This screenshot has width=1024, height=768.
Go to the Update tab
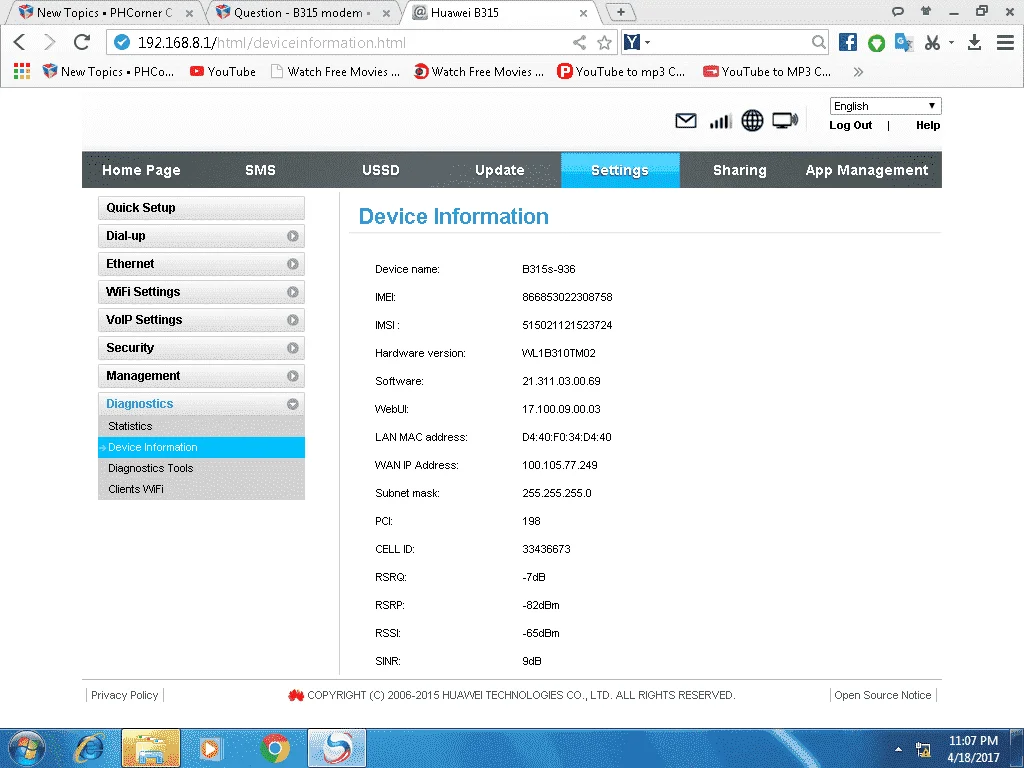point(500,170)
